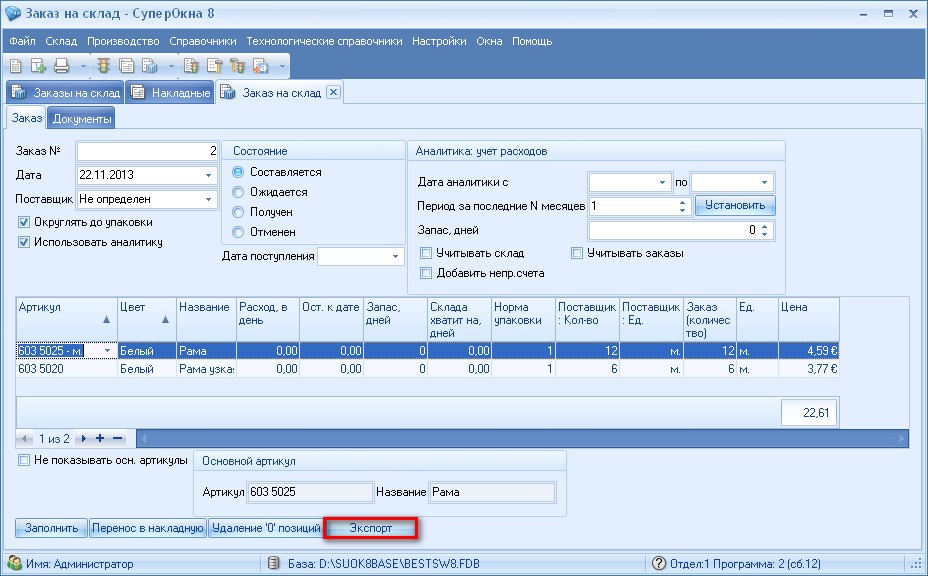Expand 'Дата аналитики с' start date dropdown

662,182
